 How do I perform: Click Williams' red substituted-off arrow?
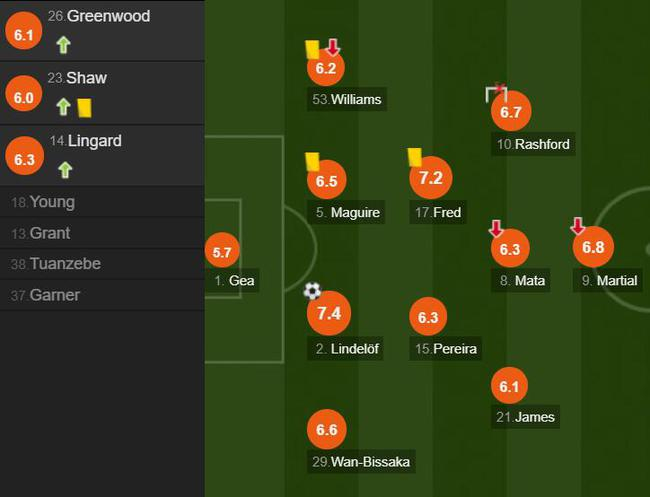[333, 48]
